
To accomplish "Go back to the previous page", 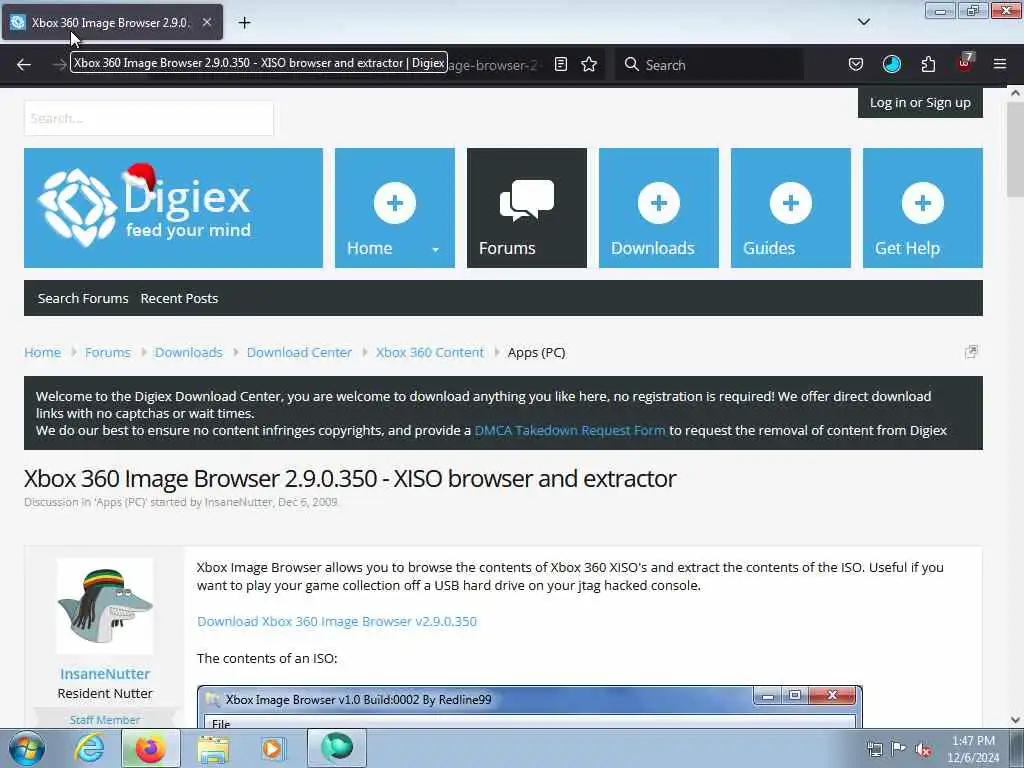I will click(24, 65).
